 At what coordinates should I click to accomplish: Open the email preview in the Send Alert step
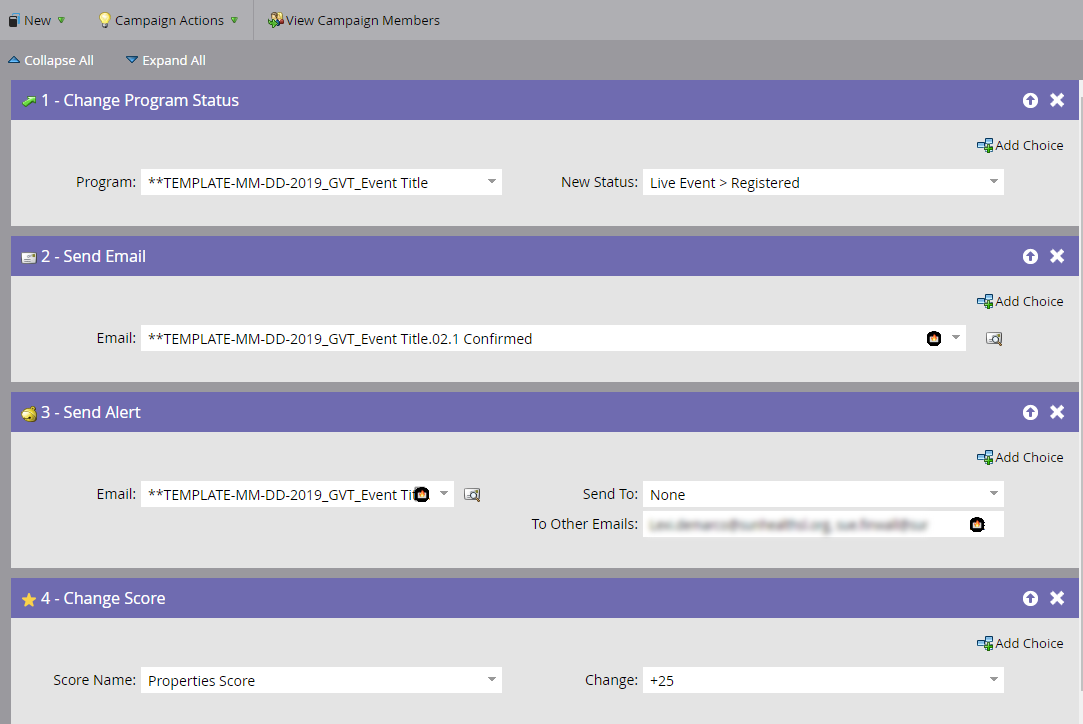click(x=471, y=494)
